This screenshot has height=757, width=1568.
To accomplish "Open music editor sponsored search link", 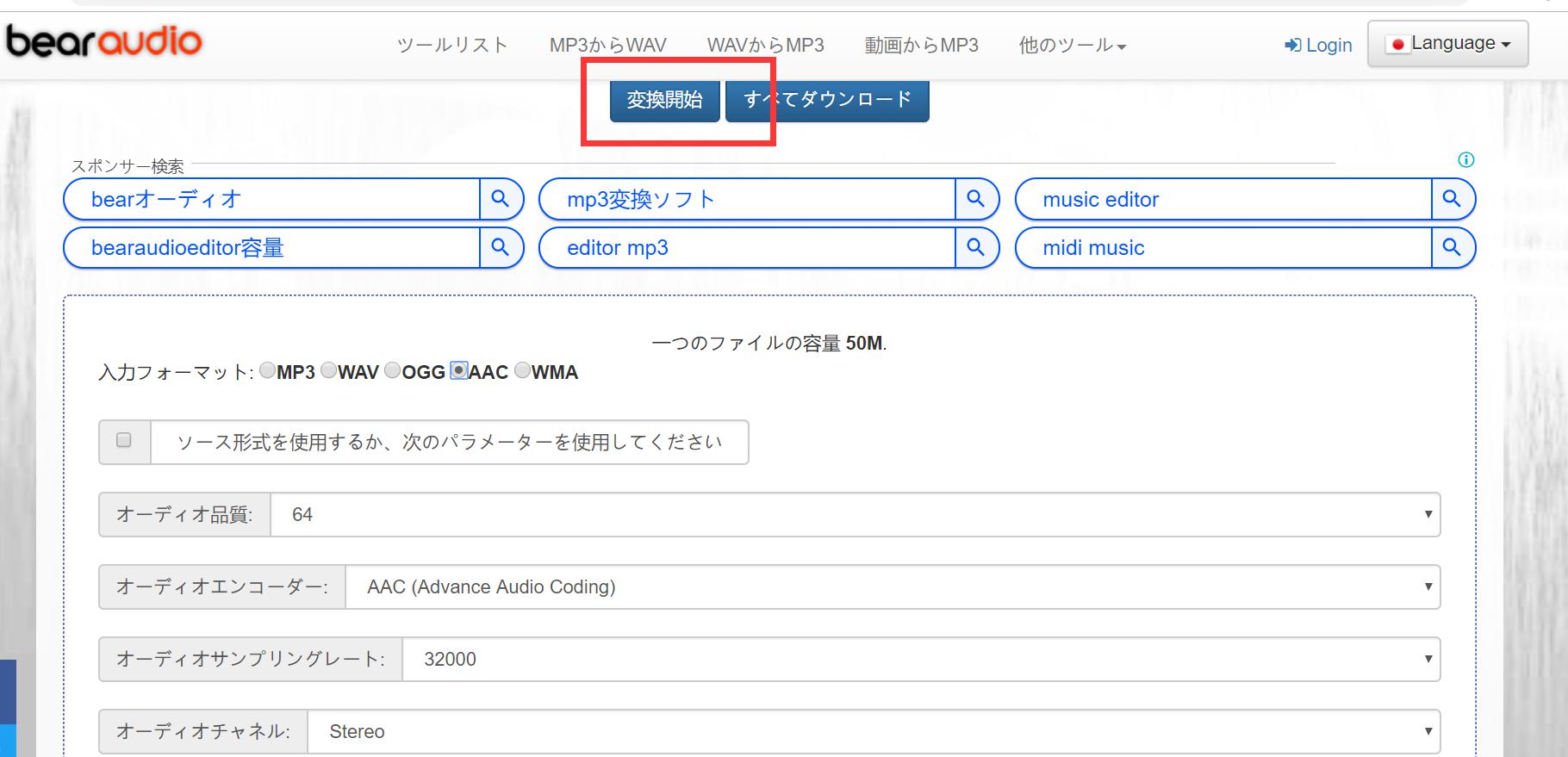I will (1223, 199).
